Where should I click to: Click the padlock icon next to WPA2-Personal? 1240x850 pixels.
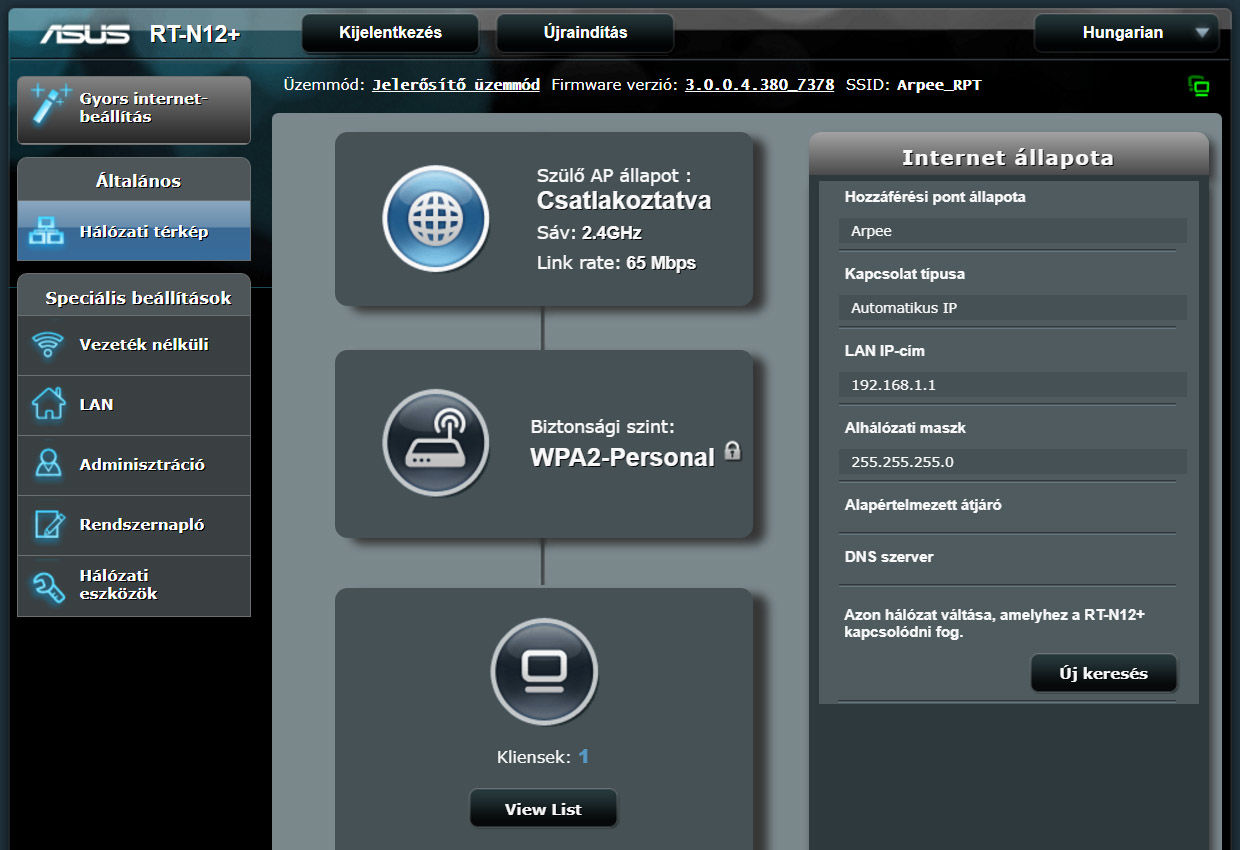coord(732,450)
